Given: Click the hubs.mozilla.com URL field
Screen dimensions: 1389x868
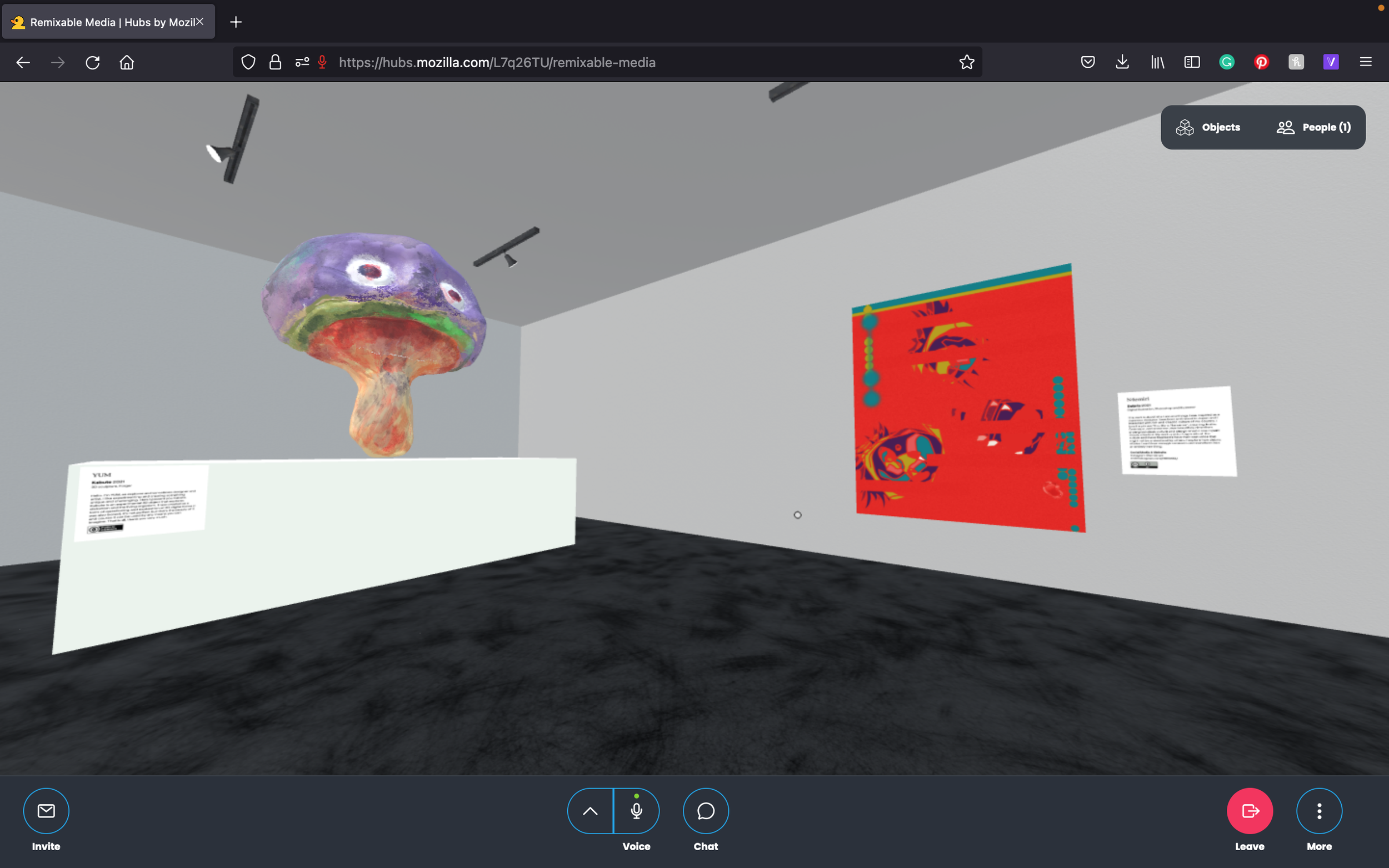Looking at the screenshot, I should click(x=574, y=62).
